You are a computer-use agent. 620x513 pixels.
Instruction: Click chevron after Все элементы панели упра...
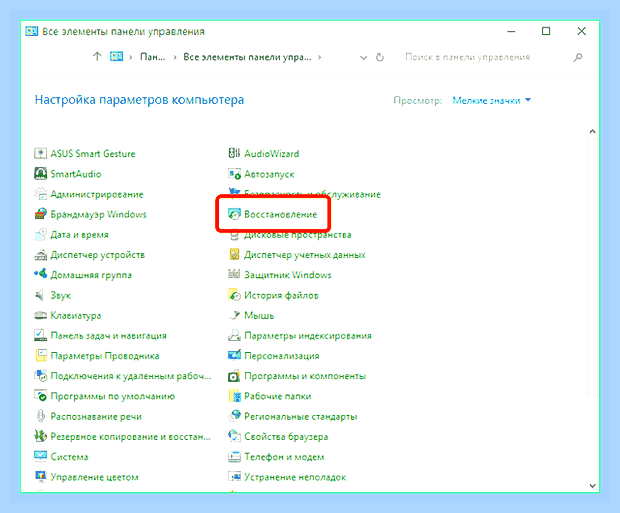[319, 57]
